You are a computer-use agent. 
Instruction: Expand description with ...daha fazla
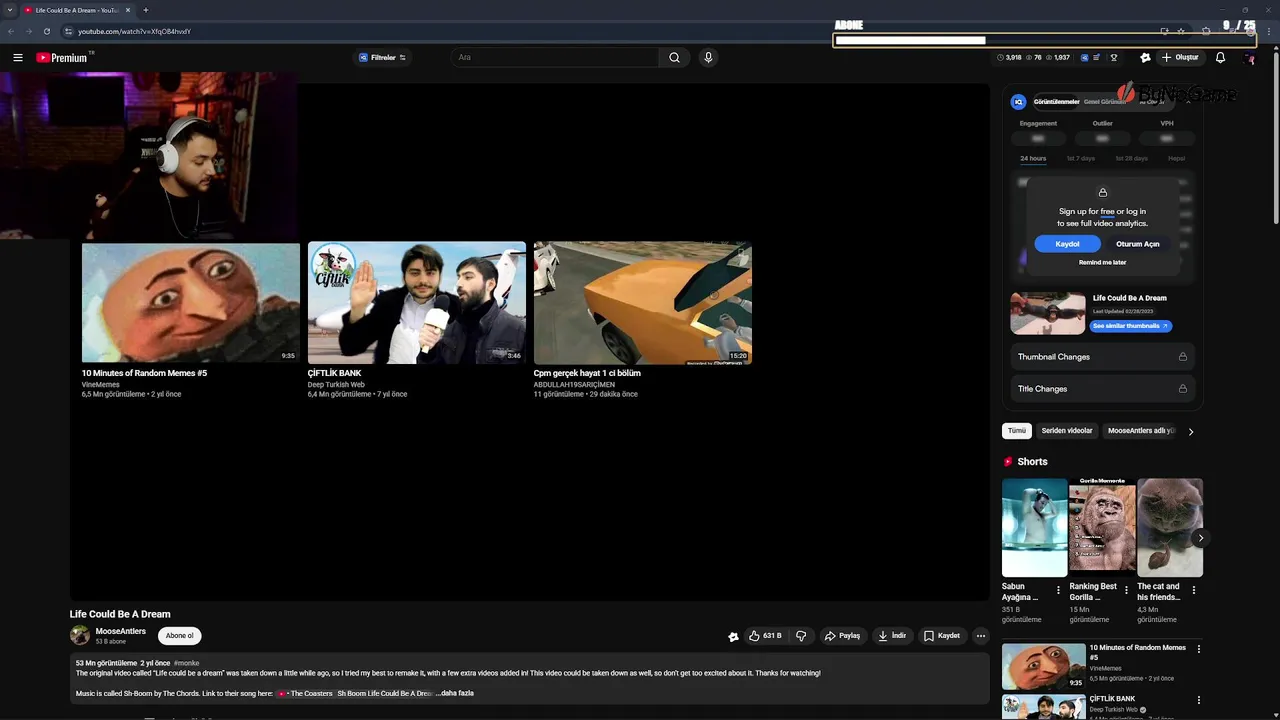pyautogui.click(x=455, y=693)
